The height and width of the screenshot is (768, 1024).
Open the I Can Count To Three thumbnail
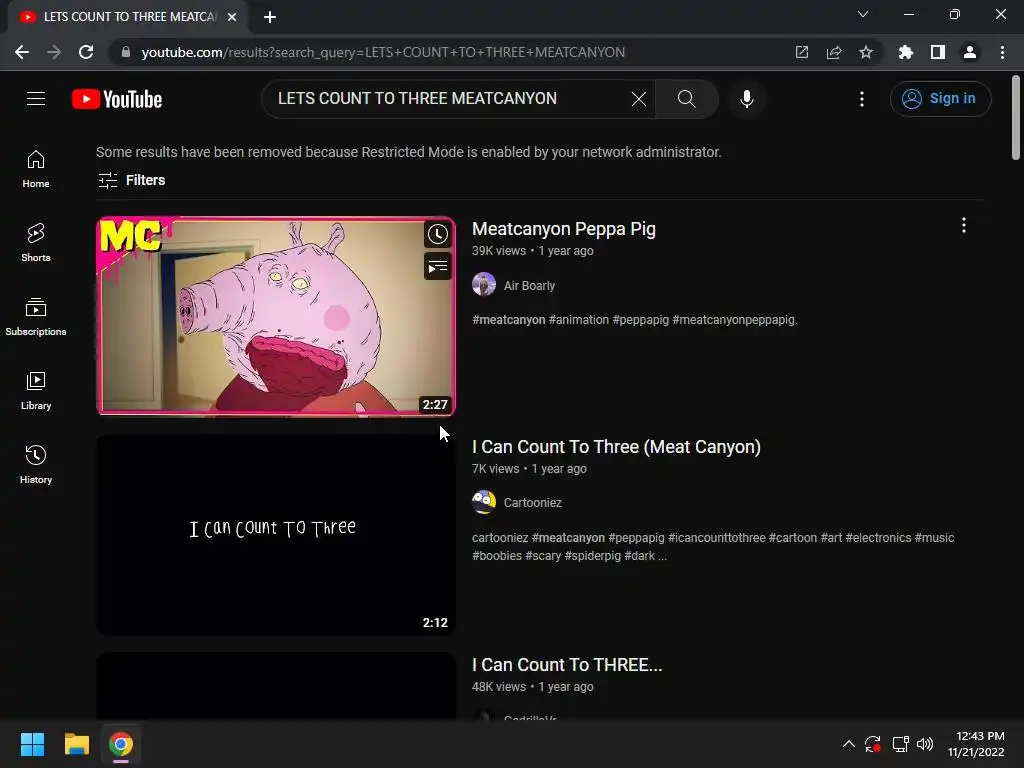tap(276, 535)
